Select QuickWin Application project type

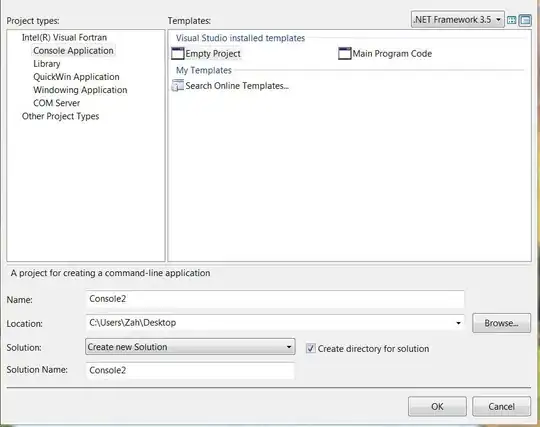(76, 77)
